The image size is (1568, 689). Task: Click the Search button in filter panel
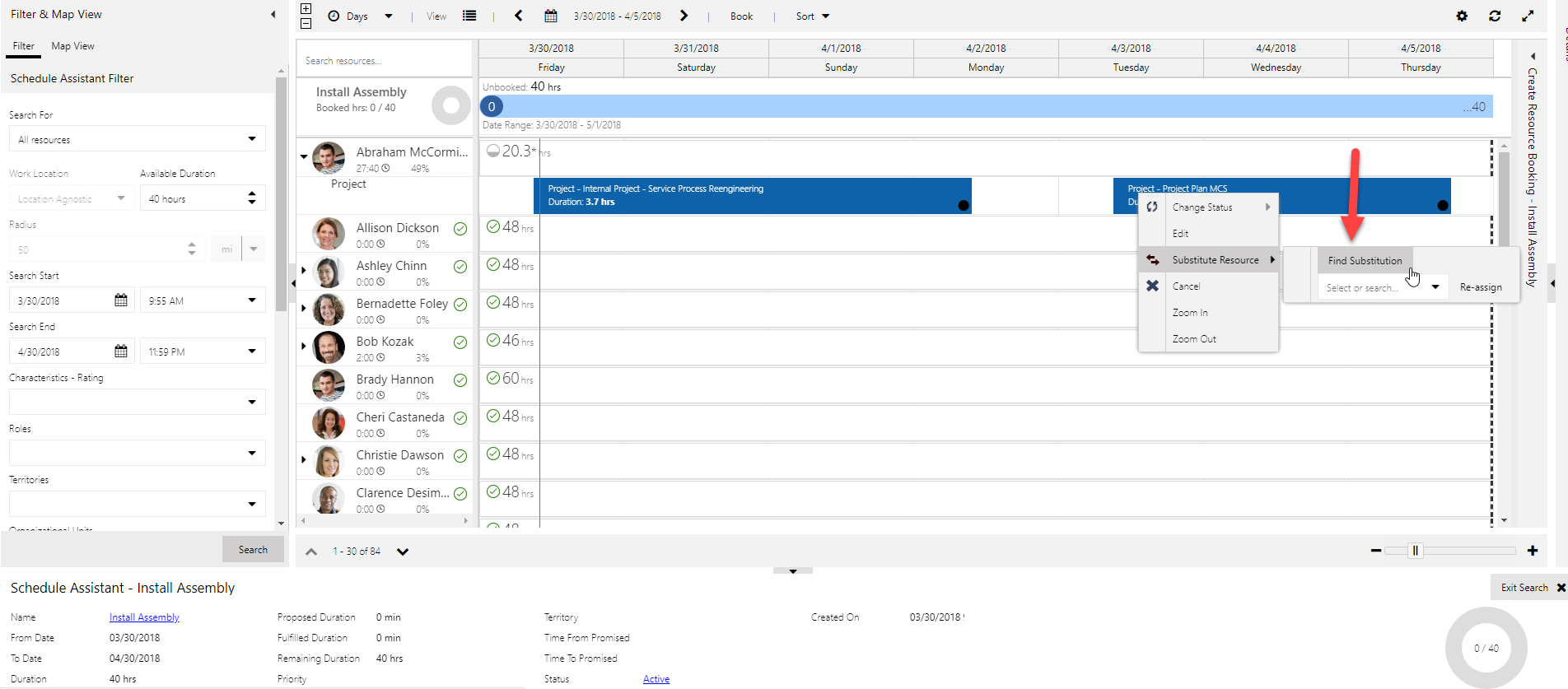click(x=253, y=549)
